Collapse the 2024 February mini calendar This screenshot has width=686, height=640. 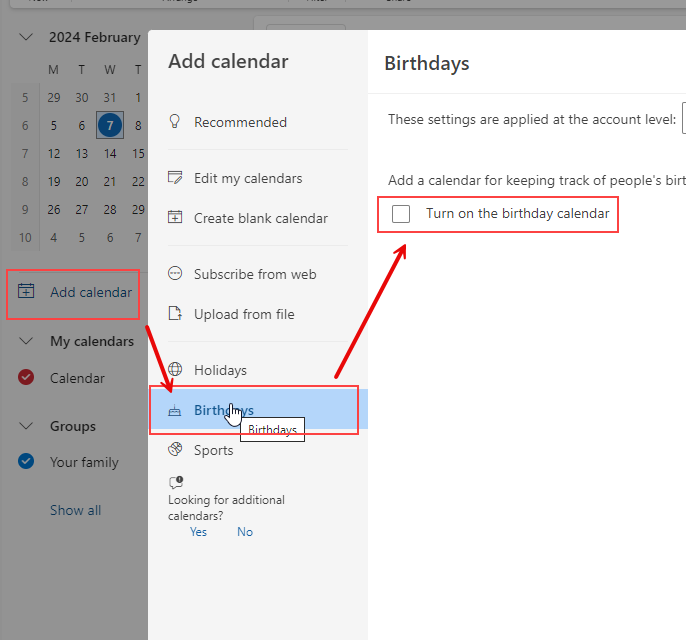pos(26,37)
